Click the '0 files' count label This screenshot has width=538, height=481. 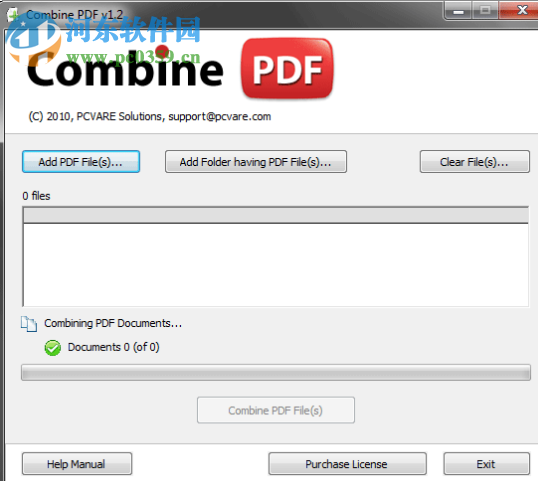(36, 196)
